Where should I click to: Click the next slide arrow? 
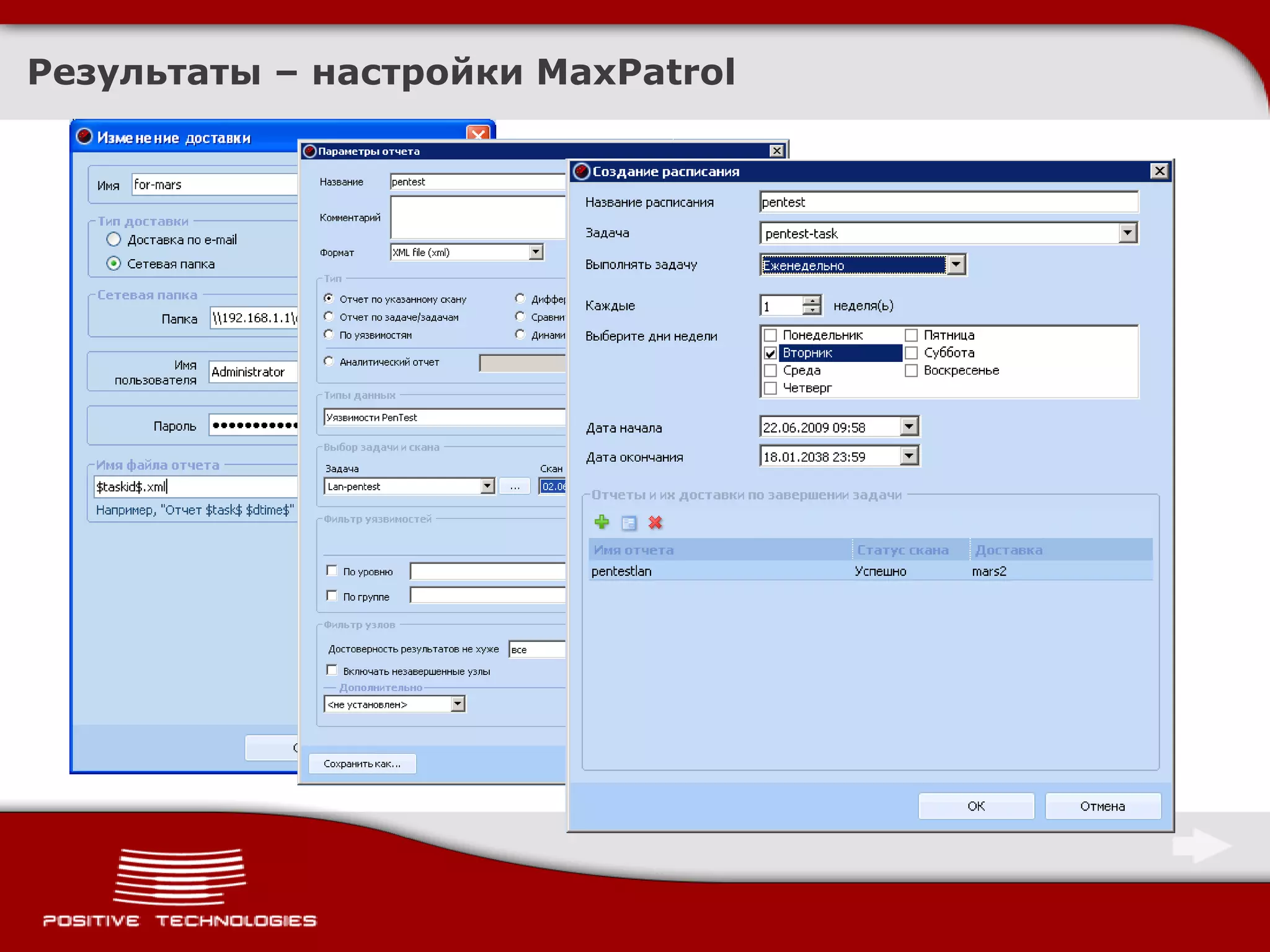tap(1201, 845)
